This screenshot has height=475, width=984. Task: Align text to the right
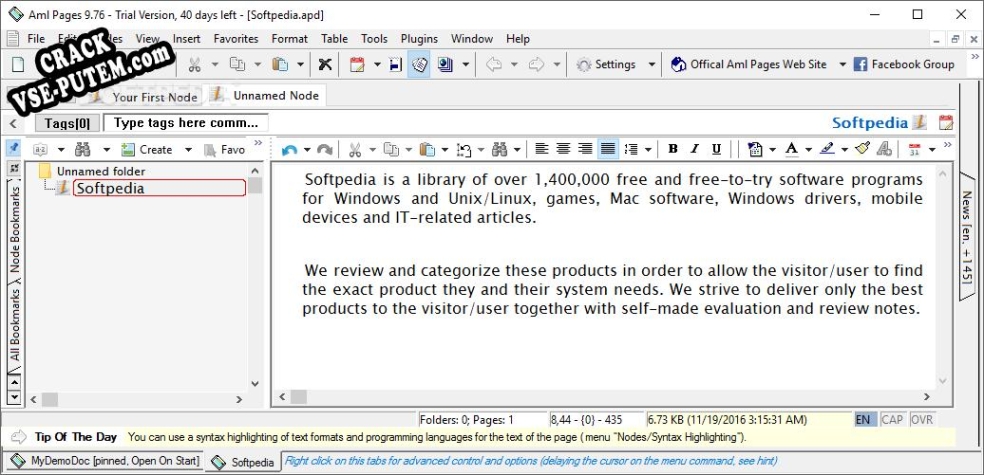[x=586, y=149]
